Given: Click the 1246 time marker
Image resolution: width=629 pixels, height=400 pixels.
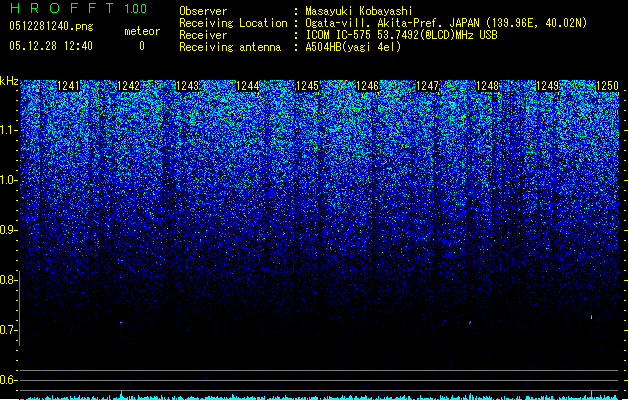Looking at the screenshot, I should tap(367, 86).
